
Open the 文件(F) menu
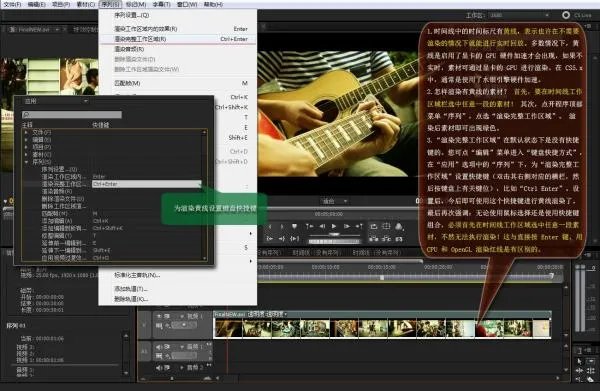tap(12, 4)
